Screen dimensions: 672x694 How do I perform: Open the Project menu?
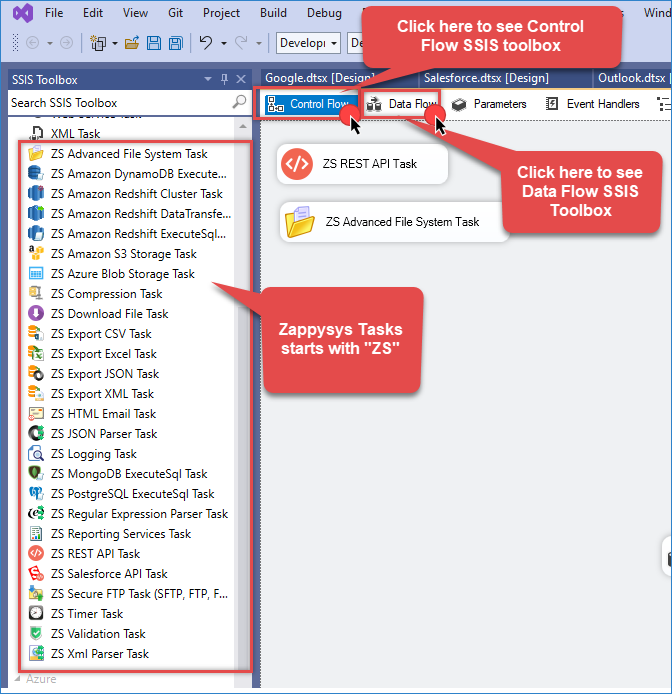pyautogui.click(x=221, y=13)
